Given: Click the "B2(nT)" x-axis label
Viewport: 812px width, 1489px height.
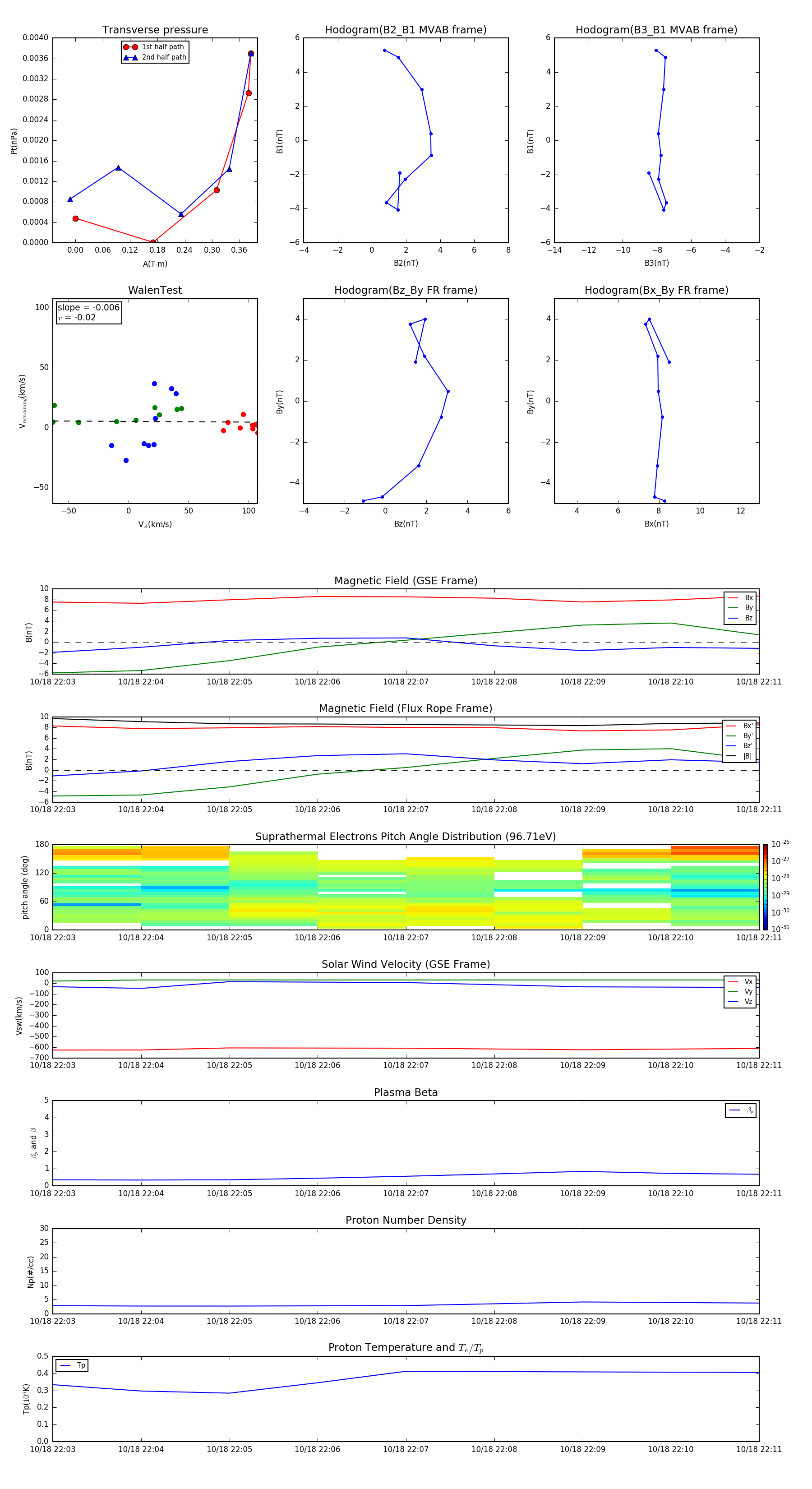Looking at the screenshot, I should [406, 263].
